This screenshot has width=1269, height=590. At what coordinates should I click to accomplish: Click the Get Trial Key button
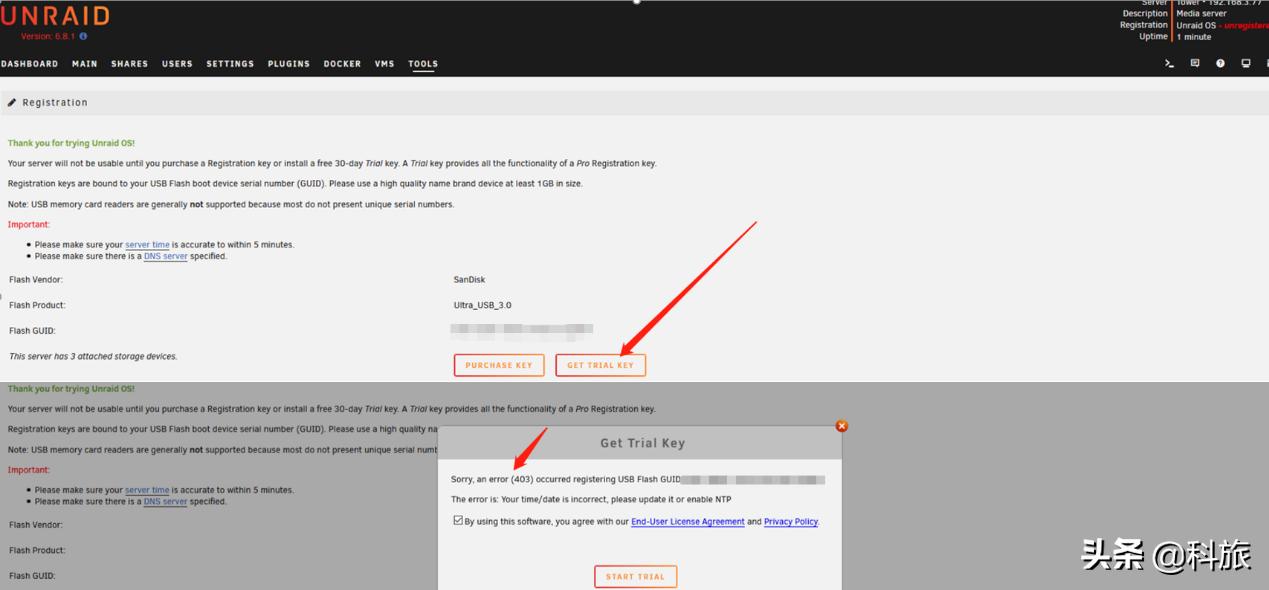601,365
